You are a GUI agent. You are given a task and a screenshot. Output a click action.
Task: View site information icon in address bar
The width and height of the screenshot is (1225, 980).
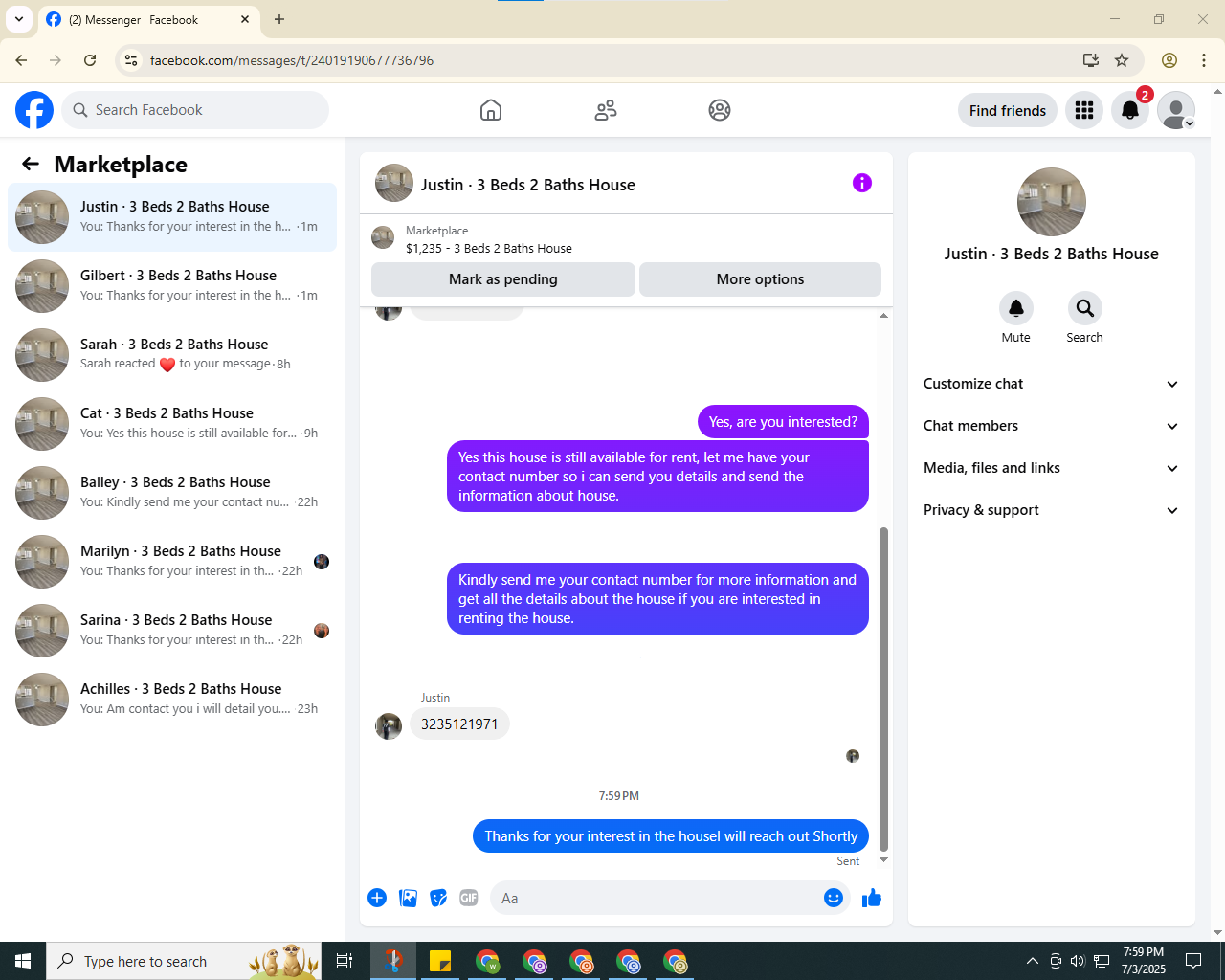131,60
